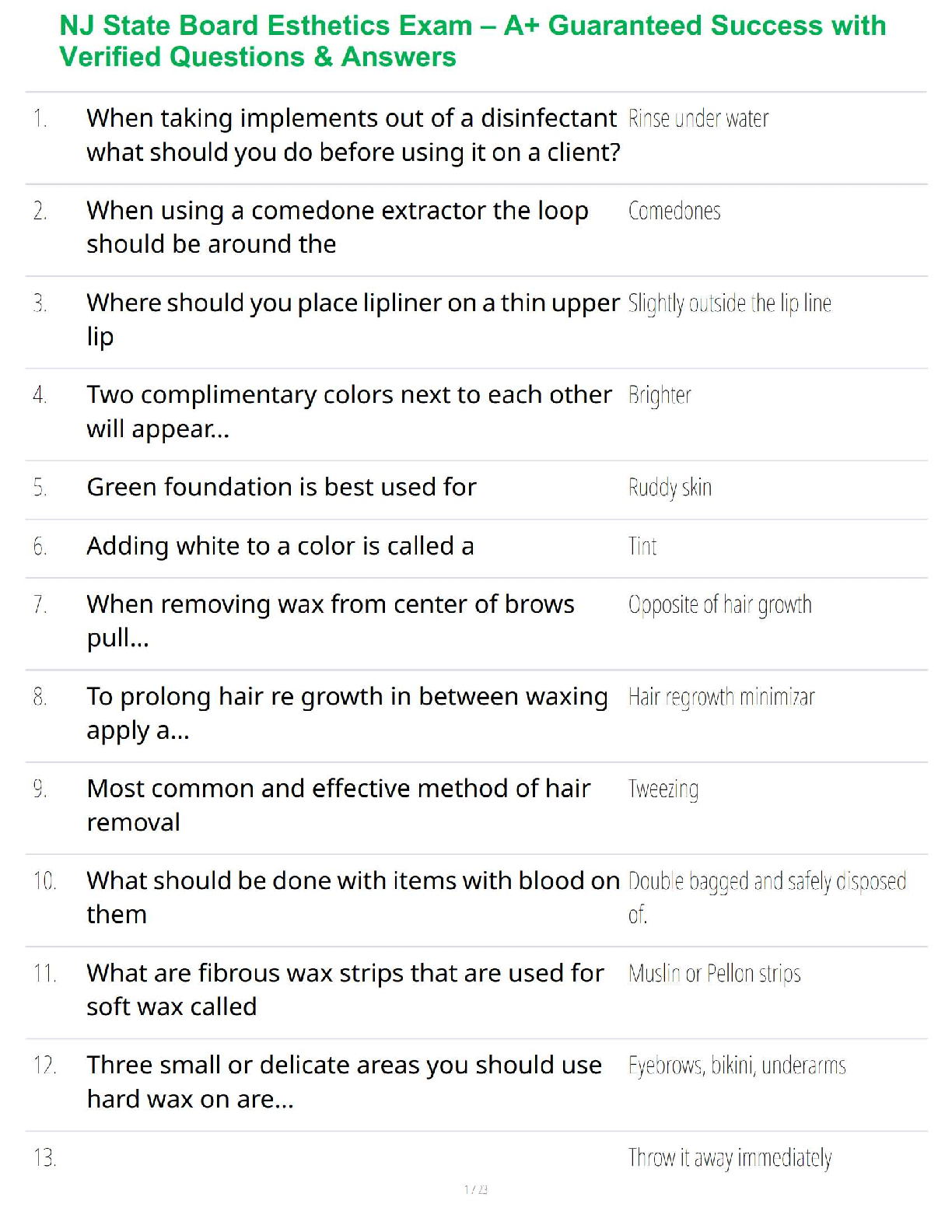
Task: Click the green foundation question
Action: pyautogui.click(x=281, y=488)
